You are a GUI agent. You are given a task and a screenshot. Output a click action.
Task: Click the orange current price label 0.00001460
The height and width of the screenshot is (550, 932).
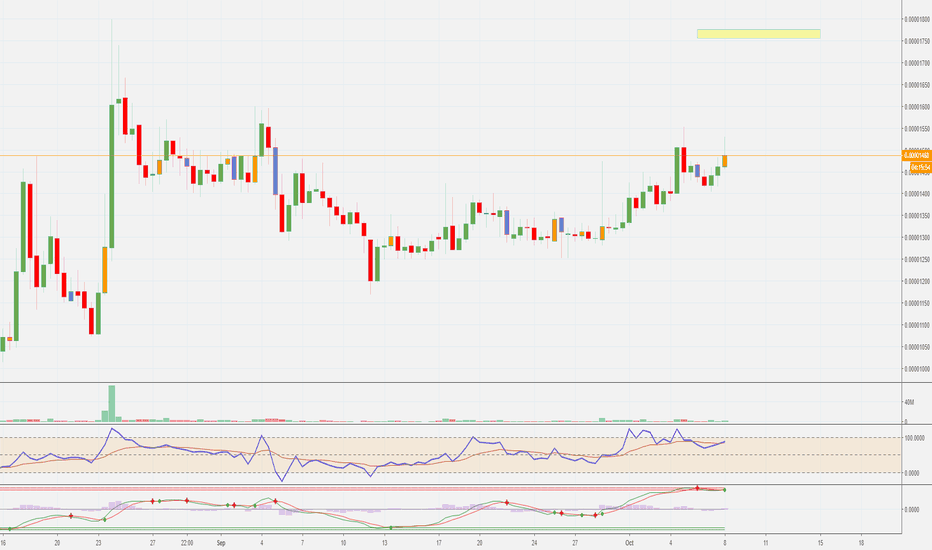916,156
